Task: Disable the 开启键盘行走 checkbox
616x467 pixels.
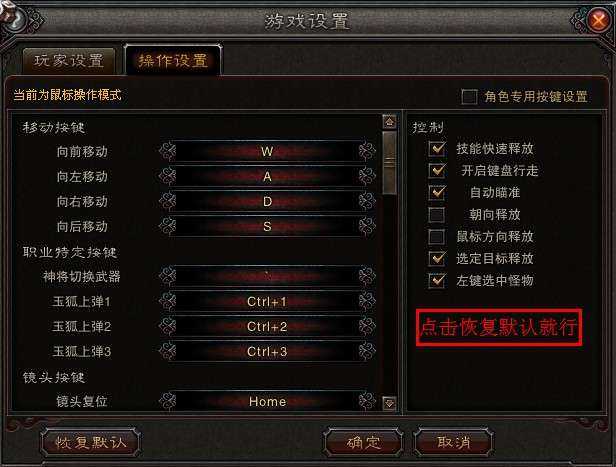Action: 436,170
